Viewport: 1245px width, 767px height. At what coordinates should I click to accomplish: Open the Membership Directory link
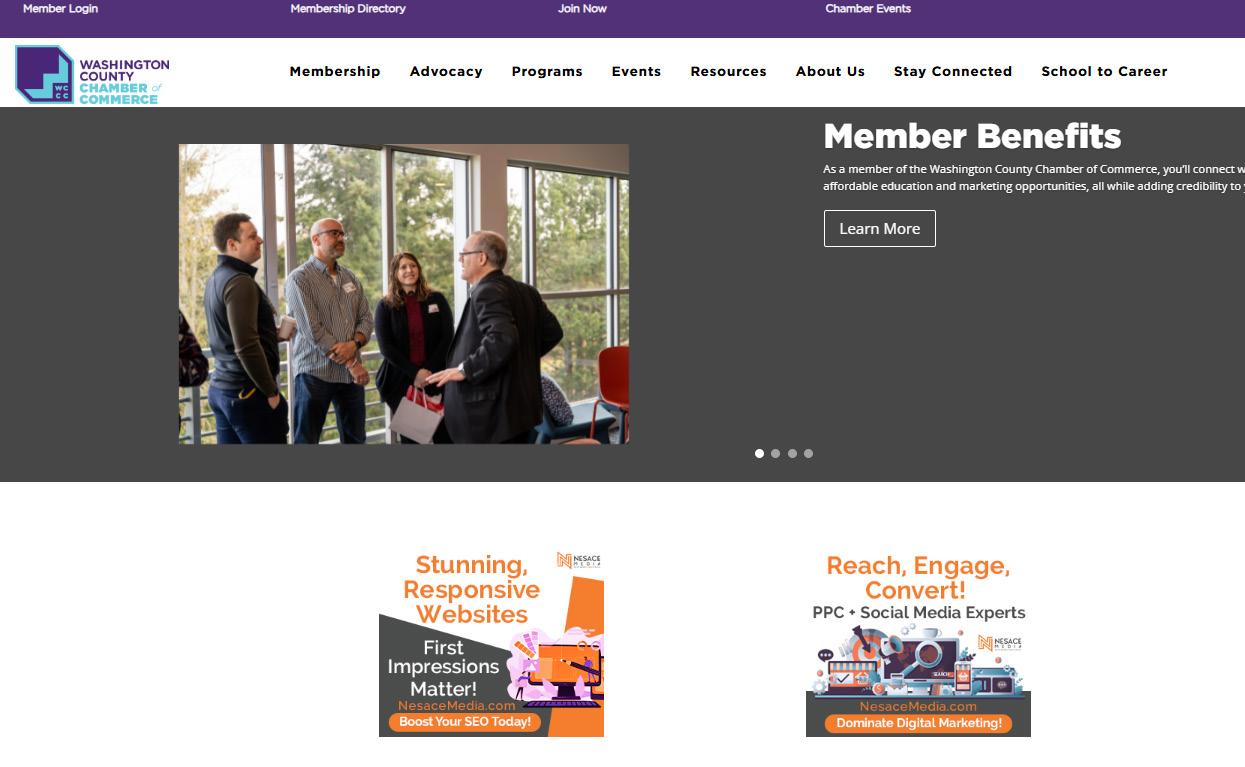point(348,8)
